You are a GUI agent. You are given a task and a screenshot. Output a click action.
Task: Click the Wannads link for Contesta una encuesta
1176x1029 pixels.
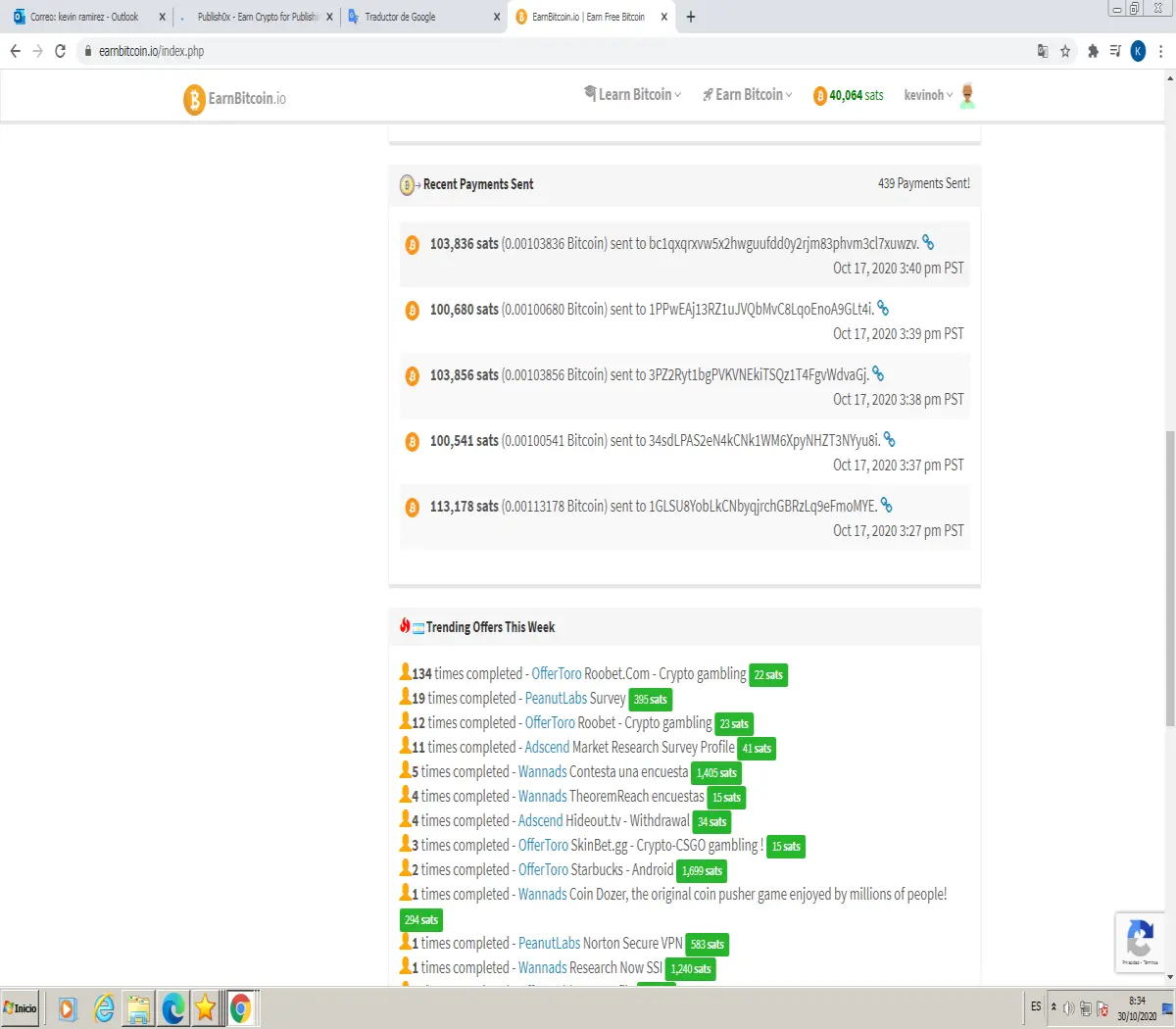tap(542, 771)
